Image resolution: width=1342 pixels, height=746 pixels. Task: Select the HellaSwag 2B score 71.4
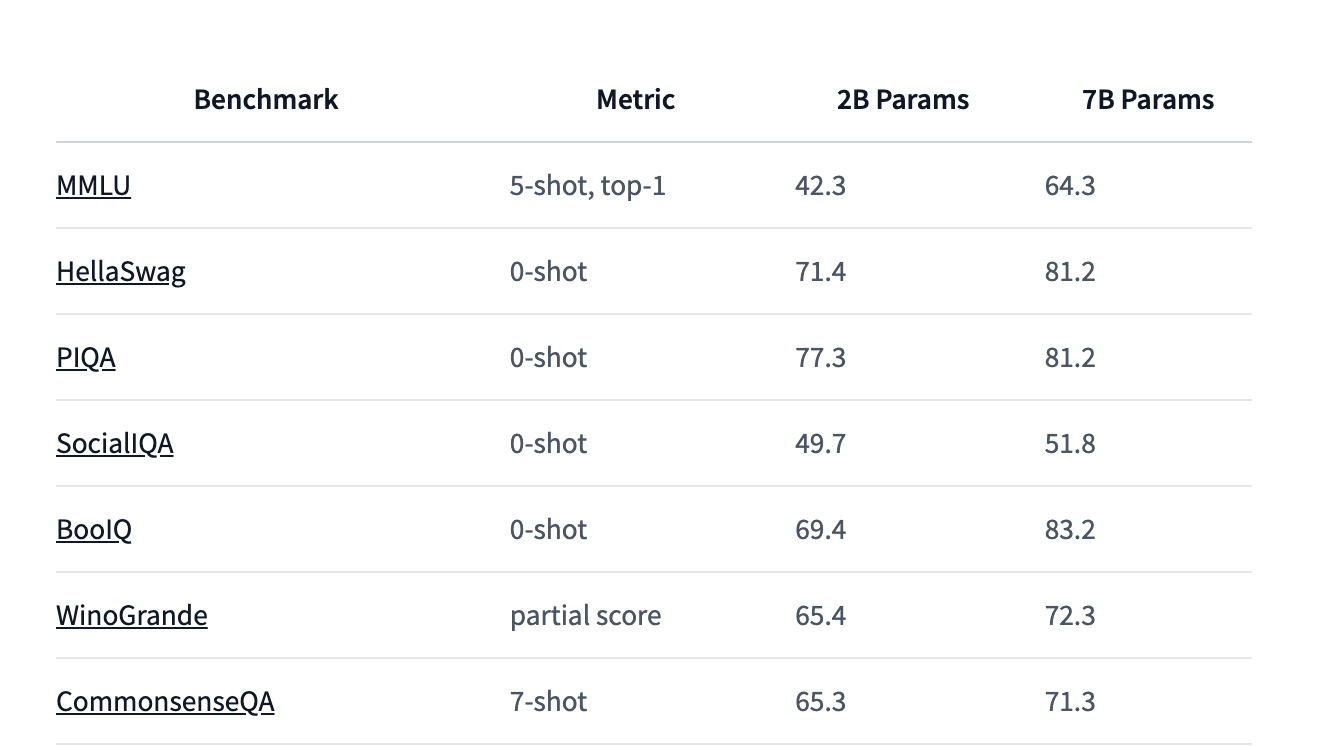pos(820,272)
